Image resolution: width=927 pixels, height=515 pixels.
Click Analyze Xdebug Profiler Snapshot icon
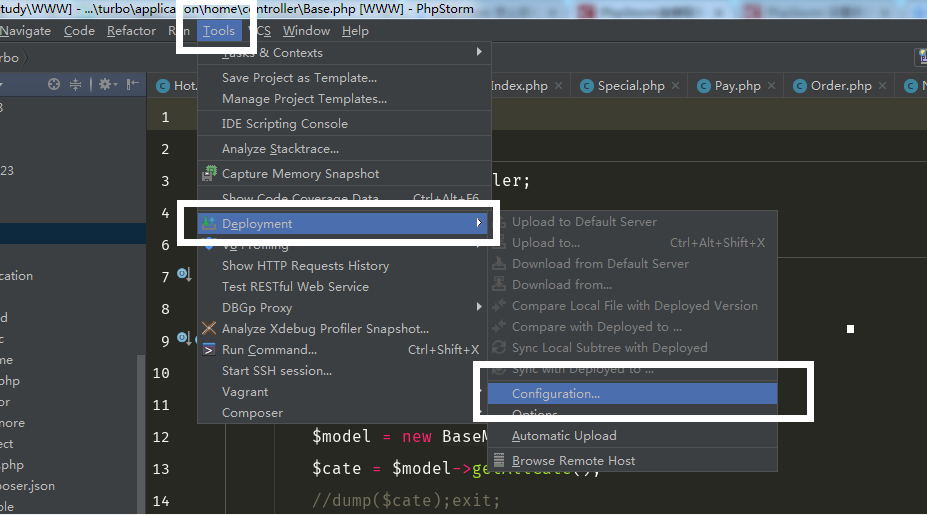pyautogui.click(x=209, y=328)
